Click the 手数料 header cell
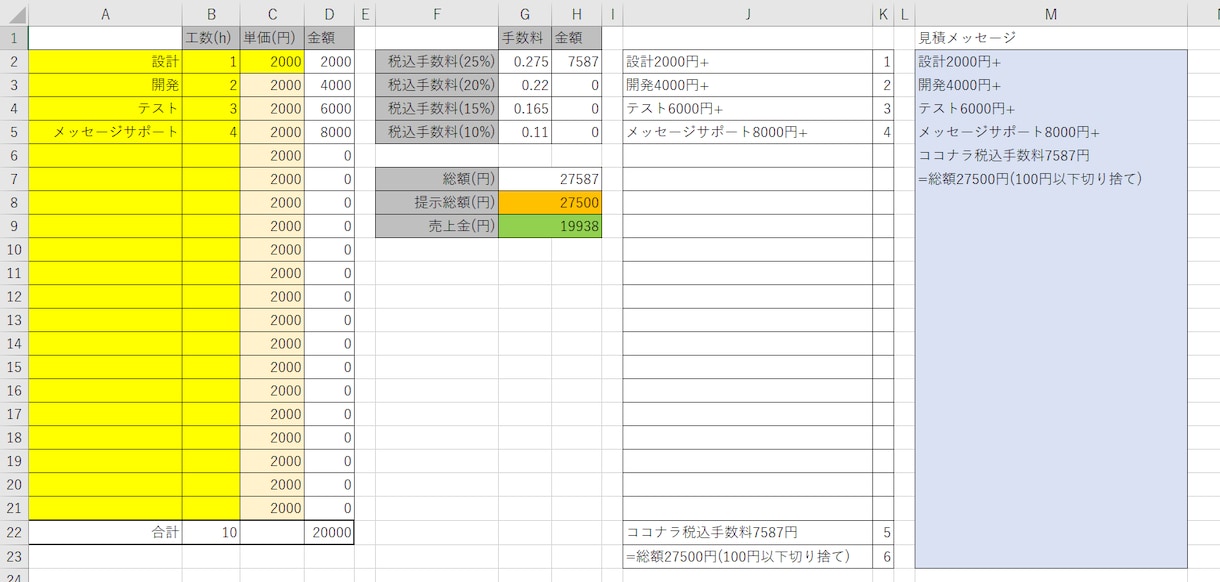This screenshot has width=1220, height=582. click(x=525, y=38)
